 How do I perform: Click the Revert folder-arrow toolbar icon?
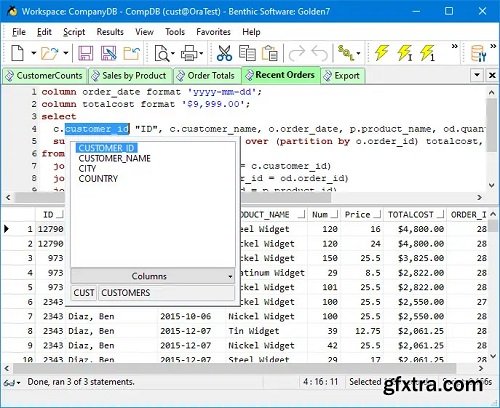pyautogui.click(x=131, y=53)
